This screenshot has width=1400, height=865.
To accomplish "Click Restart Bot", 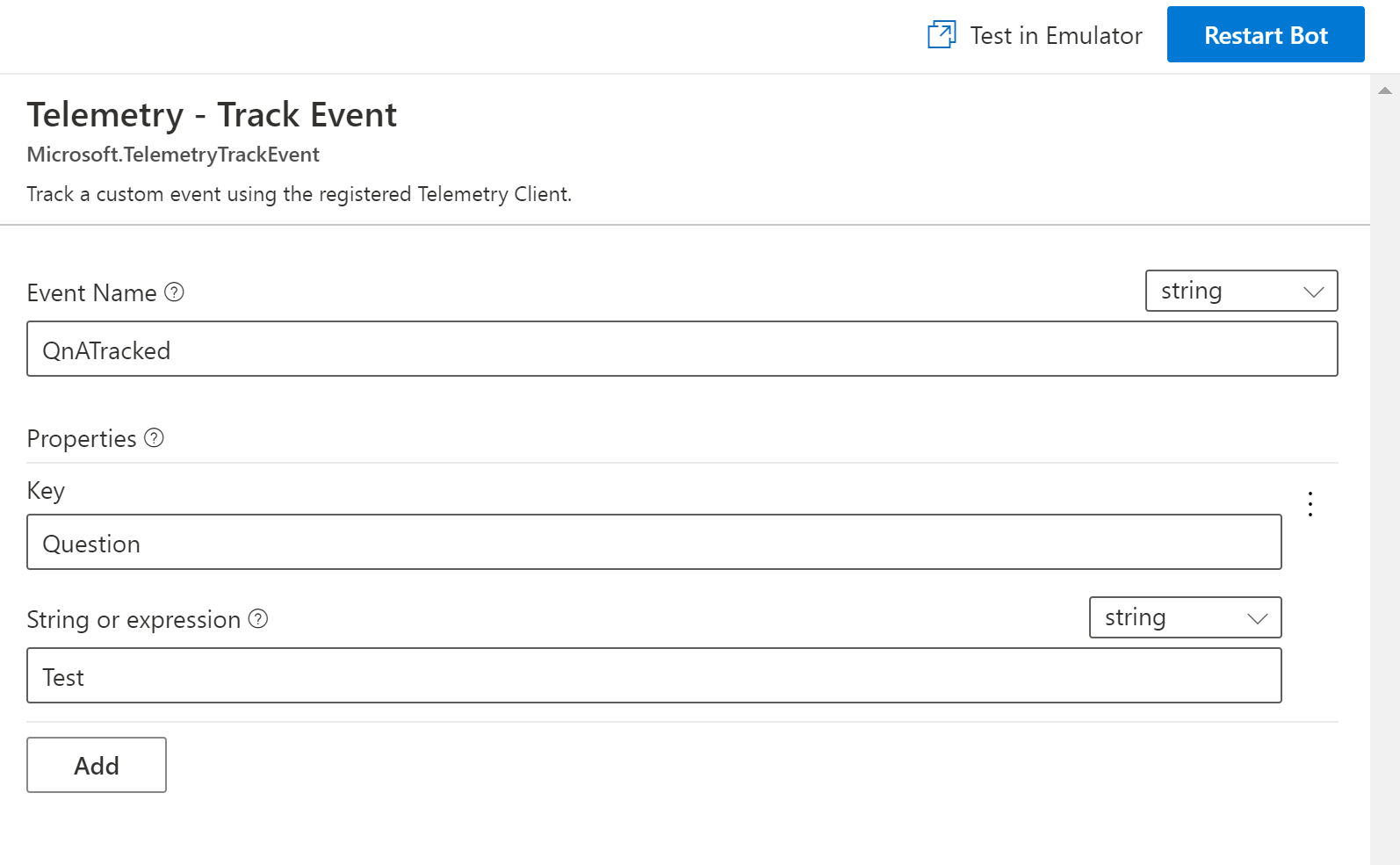I will pyautogui.click(x=1265, y=34).
